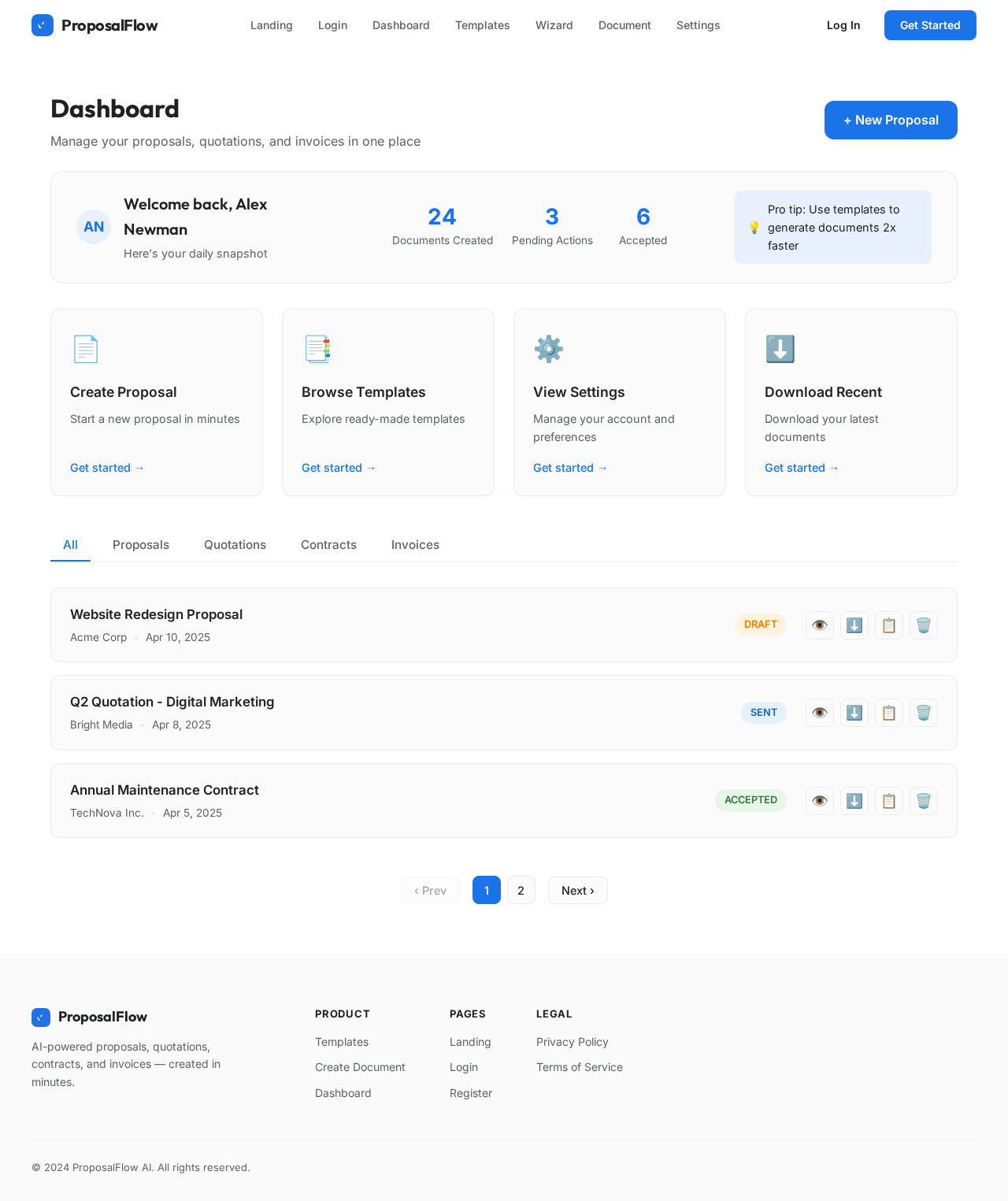This screenshot has width=1008, height=1201.
Task: Click the Create Proposal document icon
Action: point(85,349)
